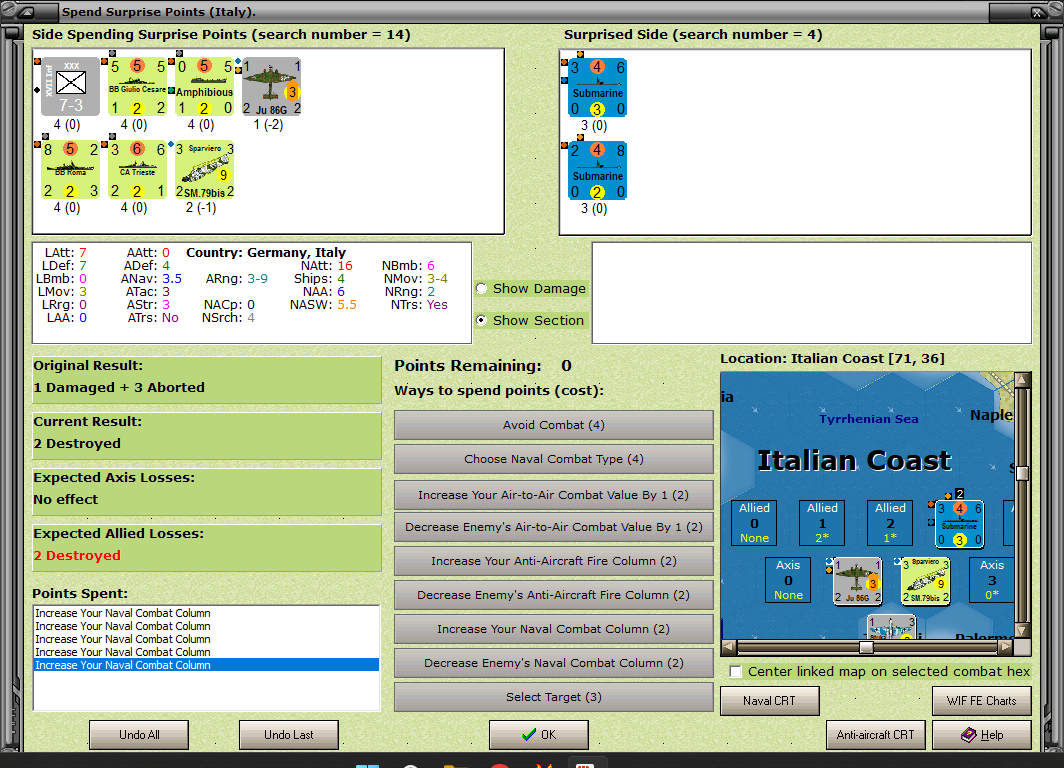Click the Undo All button
This screenshot has width=1064, height=768.
pyautogui.click(x=139, y=735)
